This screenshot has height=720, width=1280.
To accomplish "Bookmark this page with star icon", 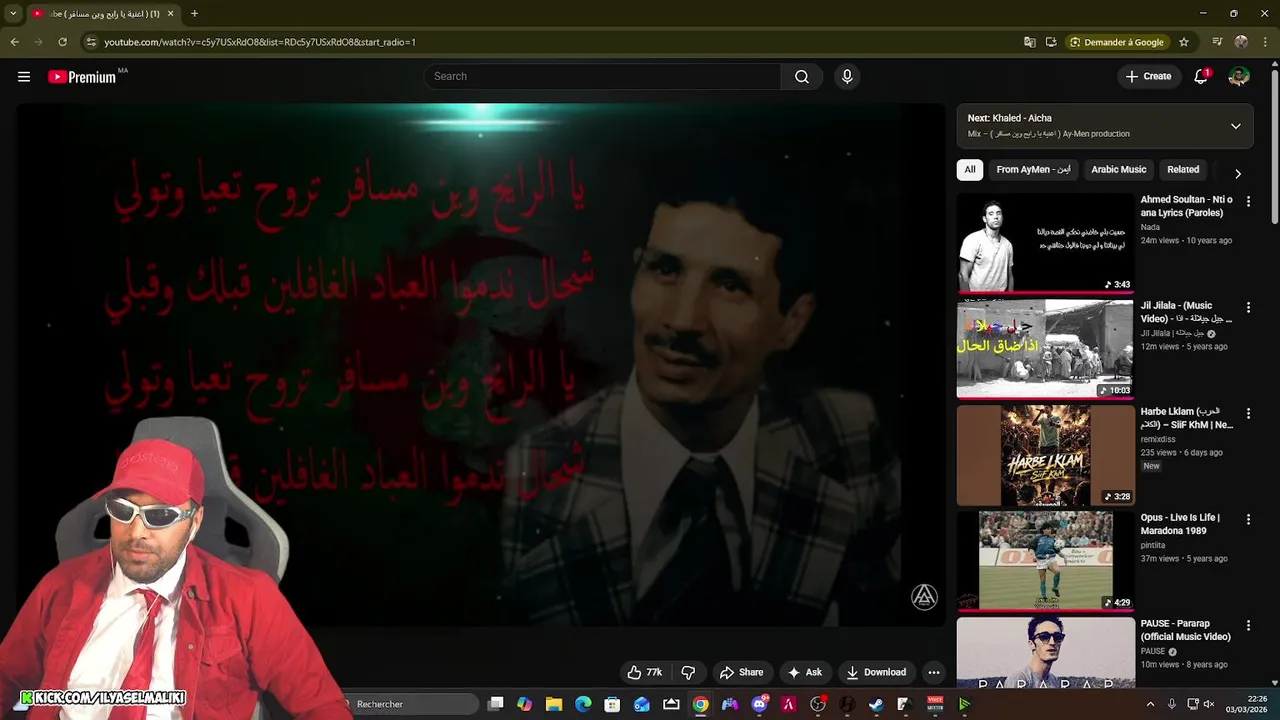I will tap(1184, 42).
